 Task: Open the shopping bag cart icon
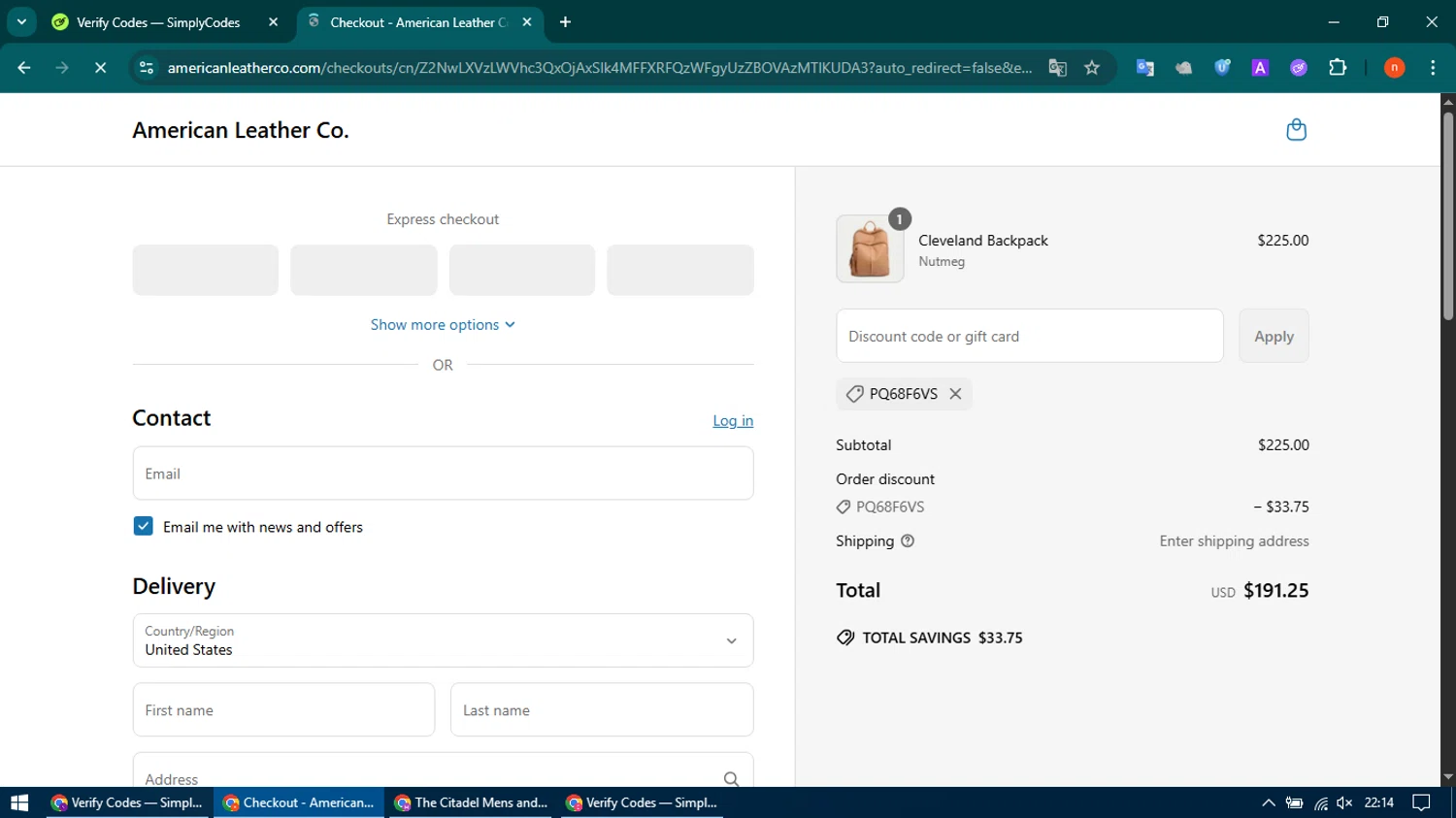(x=1296, y=130)
